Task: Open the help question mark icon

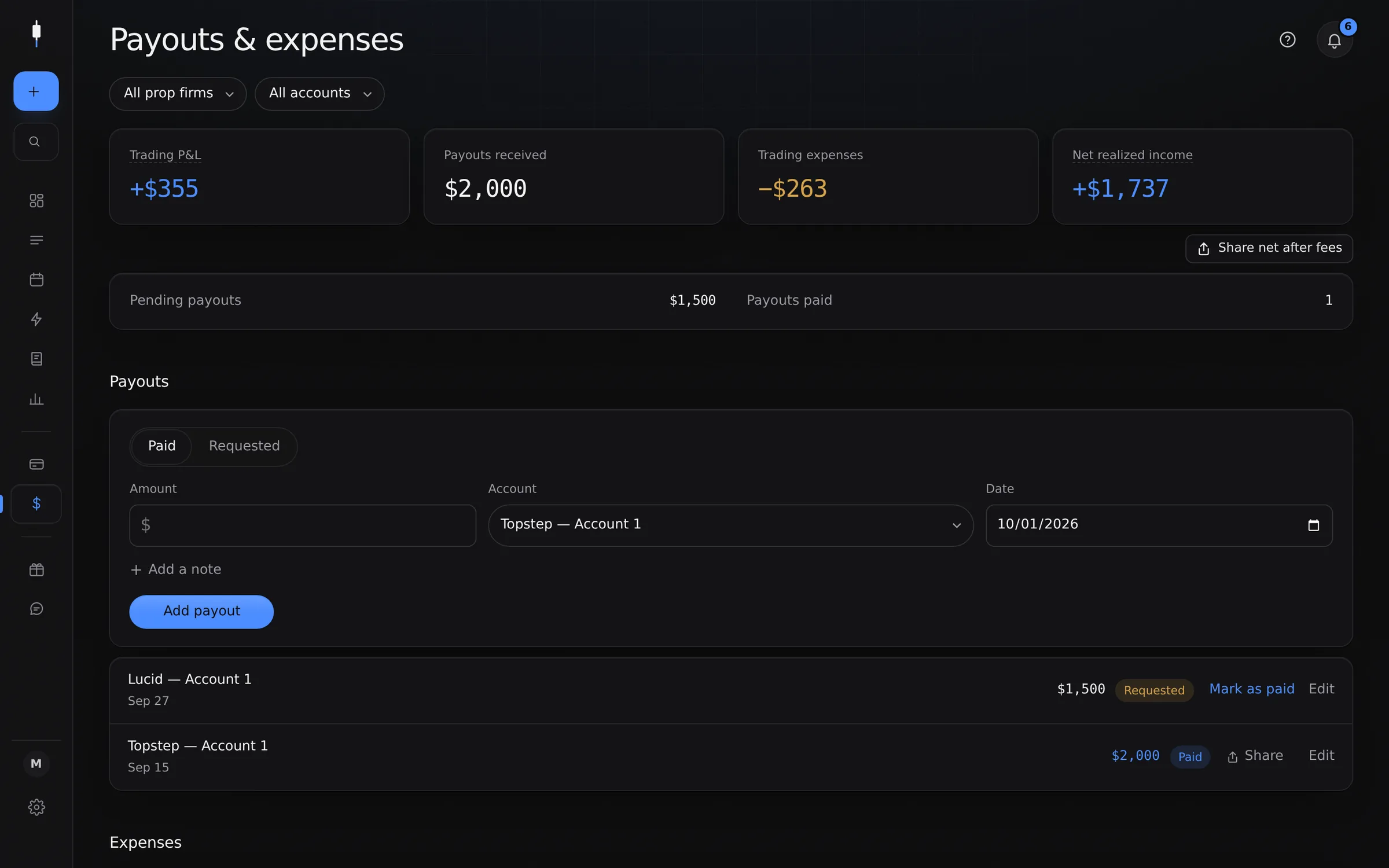Action: pyautogui.click(x=1287, y=39)
